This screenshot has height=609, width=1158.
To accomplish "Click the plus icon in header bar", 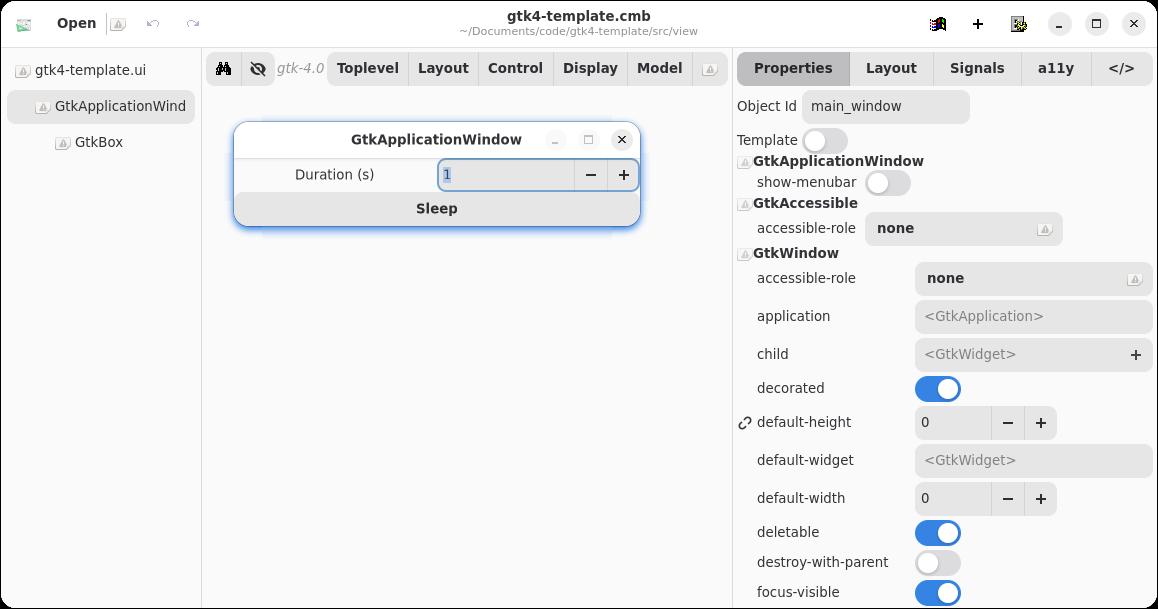I will point(978,23).
